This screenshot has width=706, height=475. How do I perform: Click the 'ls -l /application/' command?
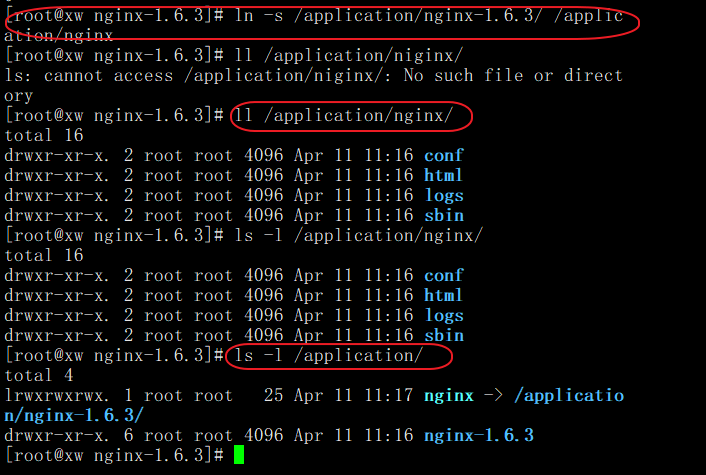tap(329, 356)
